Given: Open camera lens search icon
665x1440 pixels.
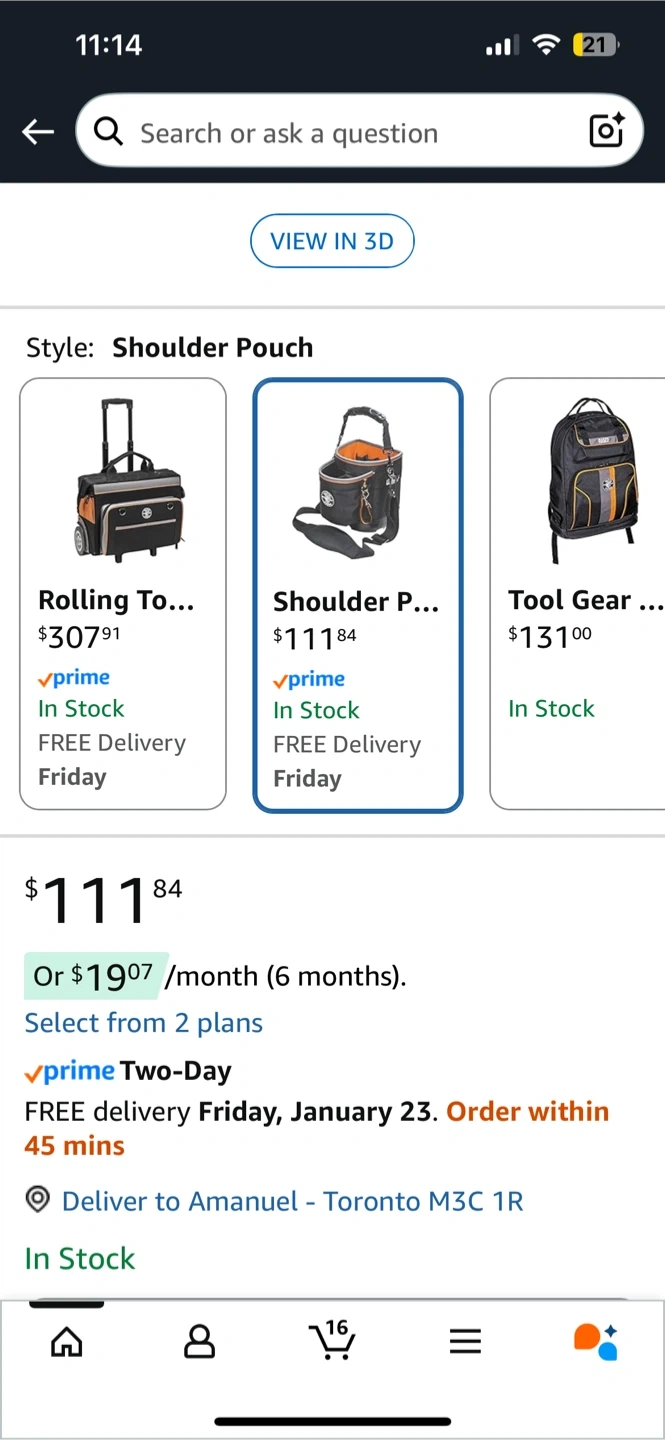Looking at the screenshot, I should (606, 131).
